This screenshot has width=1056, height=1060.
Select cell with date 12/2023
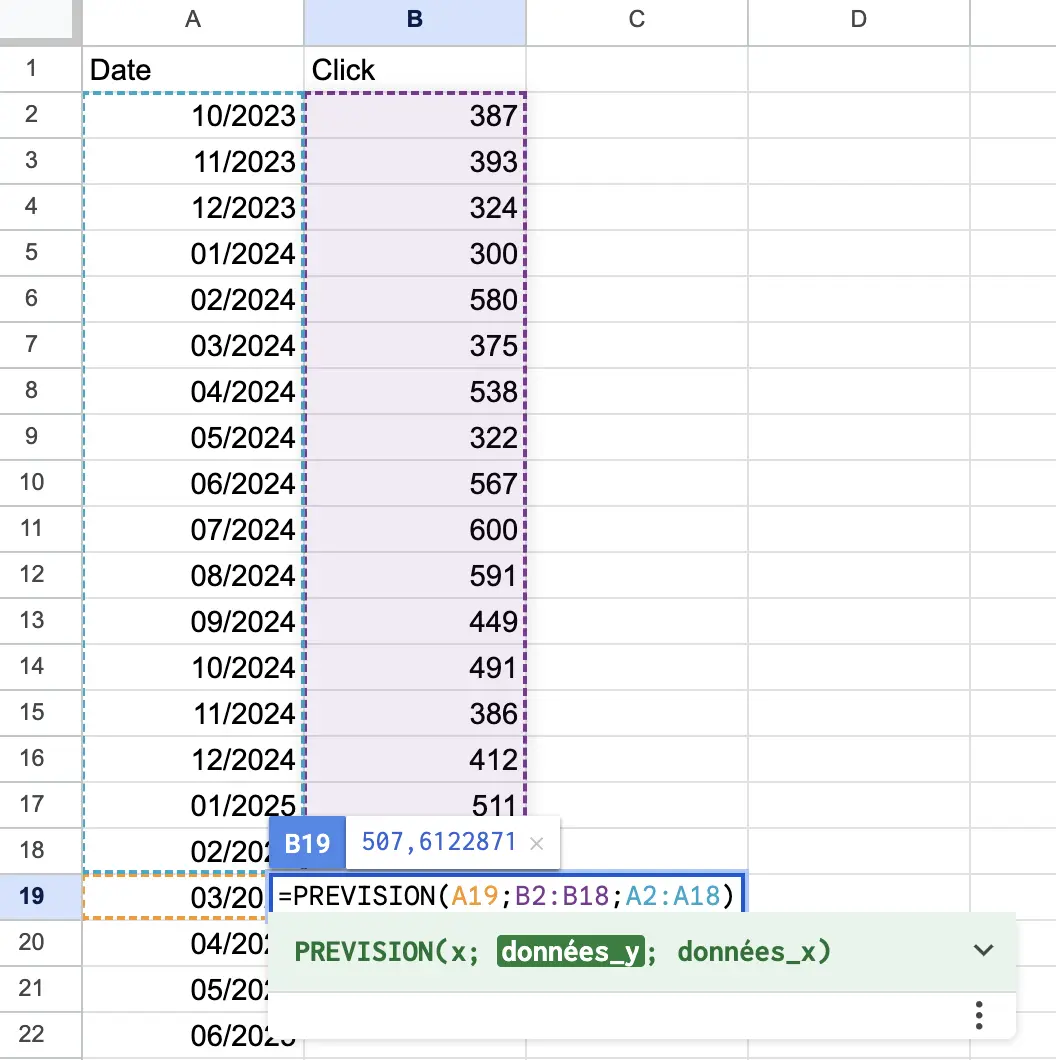click(193, 207)
